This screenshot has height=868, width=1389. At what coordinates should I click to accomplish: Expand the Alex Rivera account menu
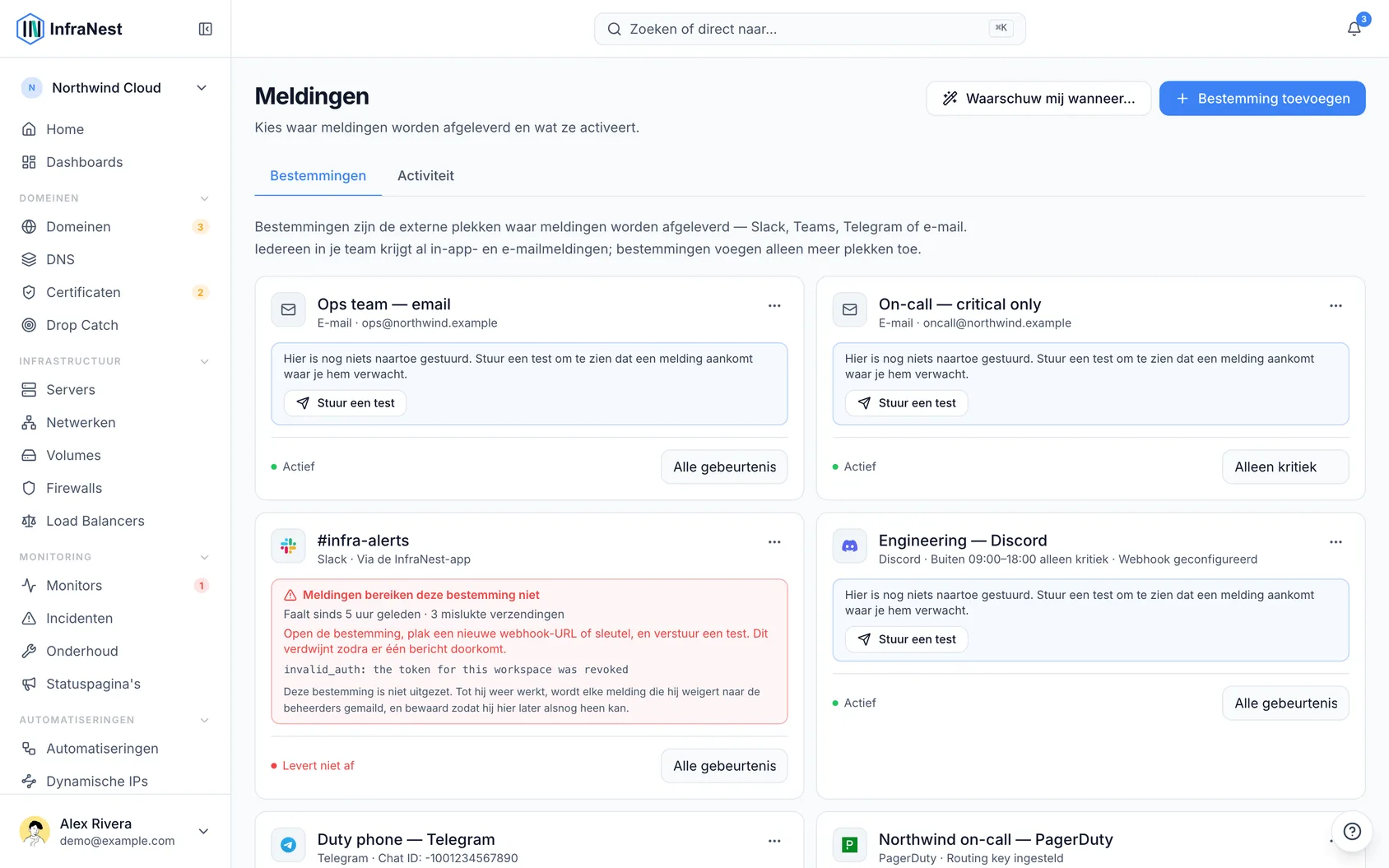(x=203, y=831)
